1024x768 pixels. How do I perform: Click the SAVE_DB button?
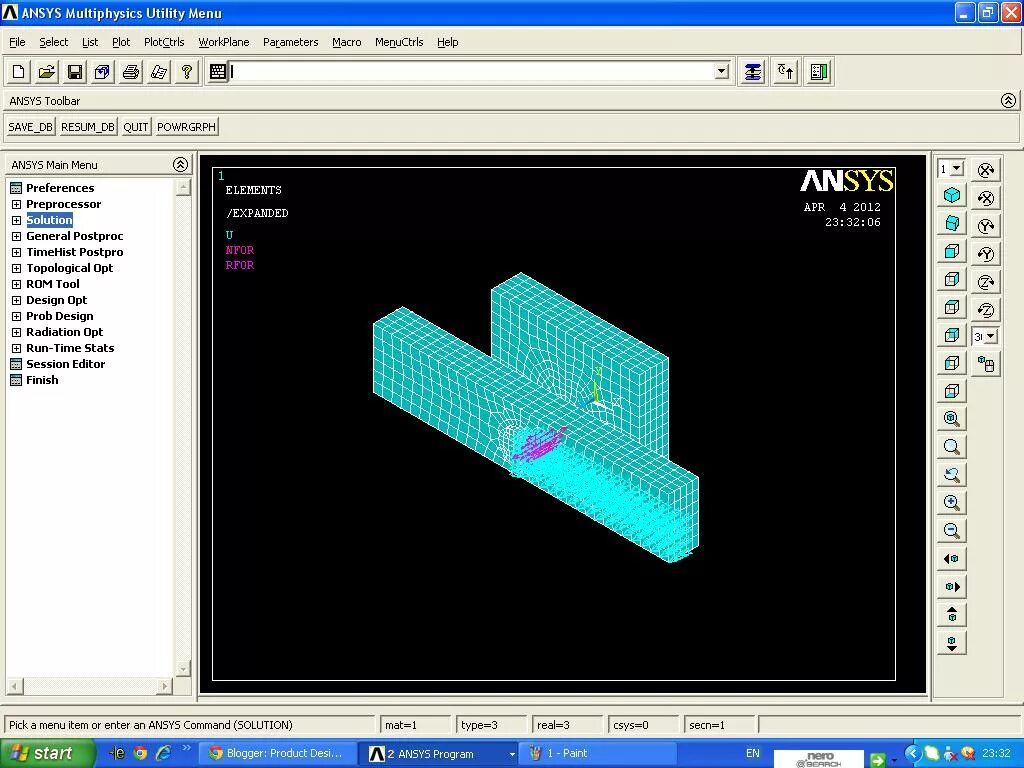[30, 127]
